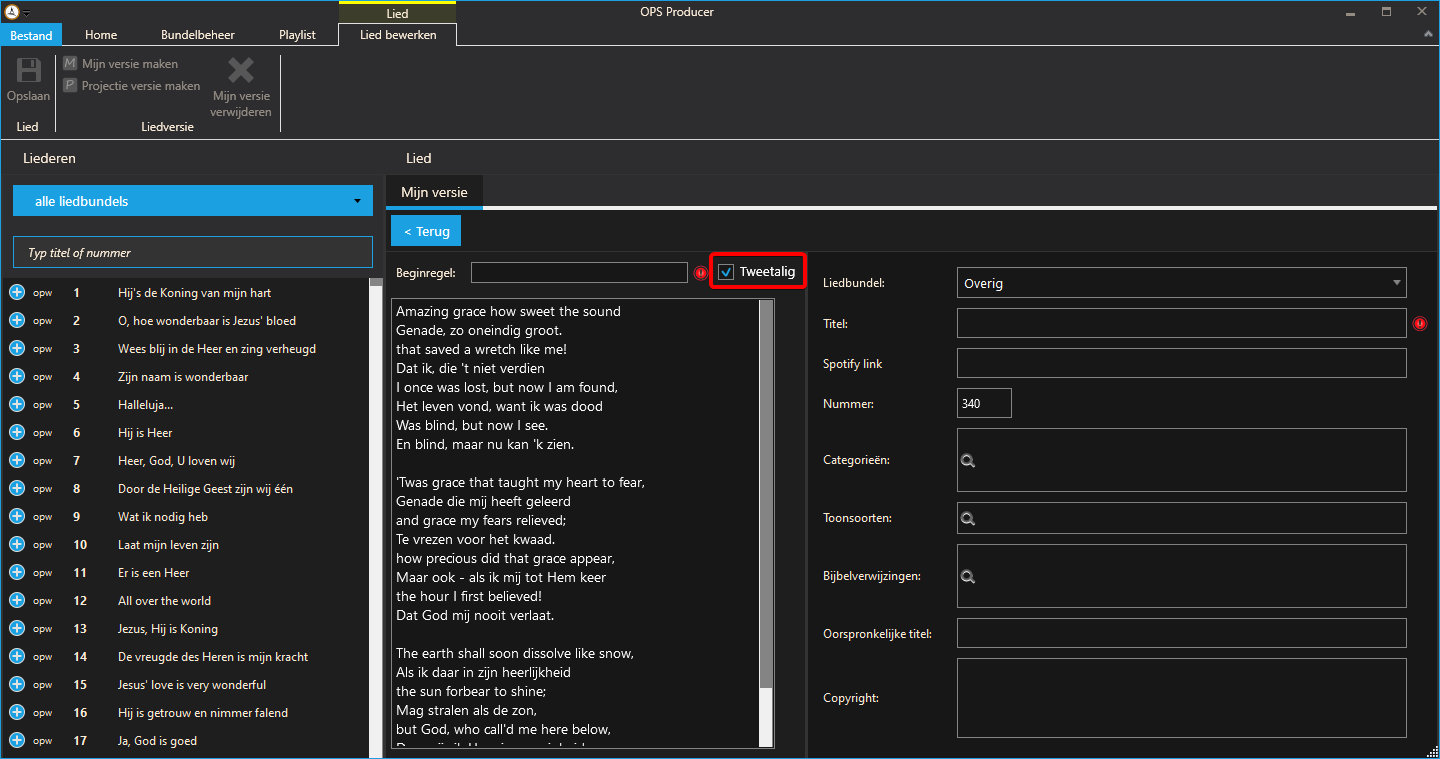Click the red error icon next to Beginregel
This screenshot has width=1440, height=759.
coord(700,273)
